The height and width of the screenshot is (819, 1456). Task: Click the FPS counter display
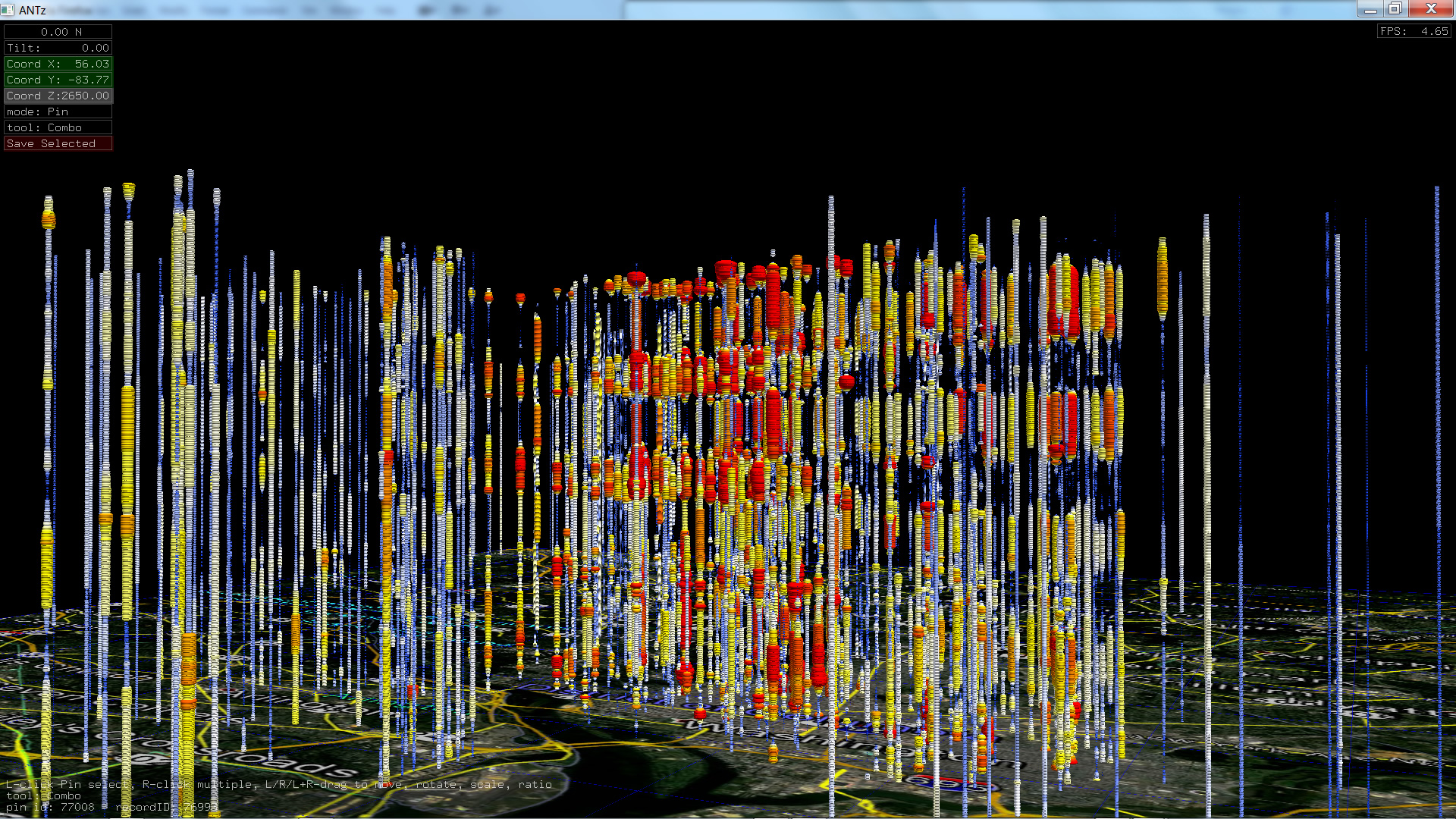pos(1414,31)
